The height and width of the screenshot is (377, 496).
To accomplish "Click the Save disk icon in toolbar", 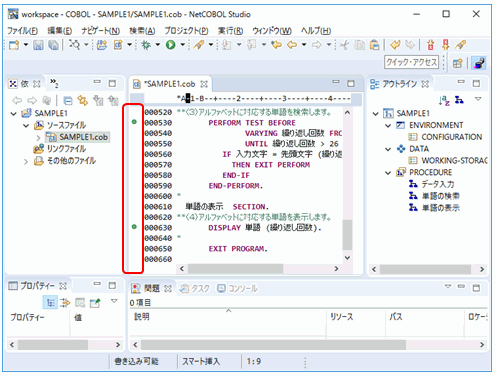I will pyautogui.click(x=38, y=45).
